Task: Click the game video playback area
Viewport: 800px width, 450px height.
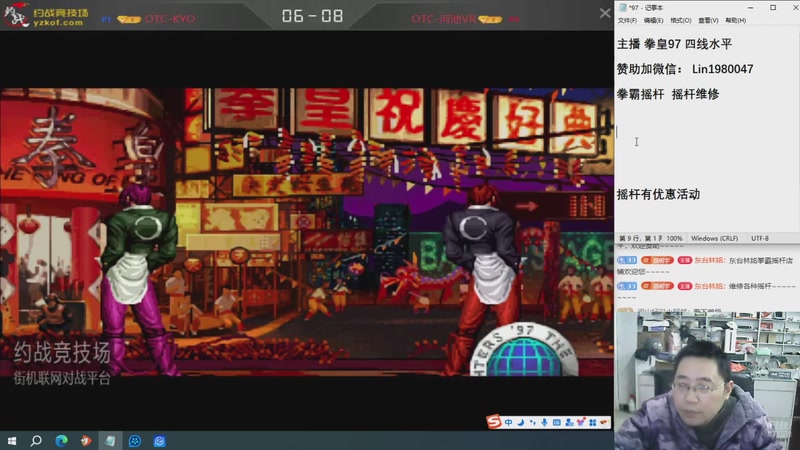Action: point(307,232)
